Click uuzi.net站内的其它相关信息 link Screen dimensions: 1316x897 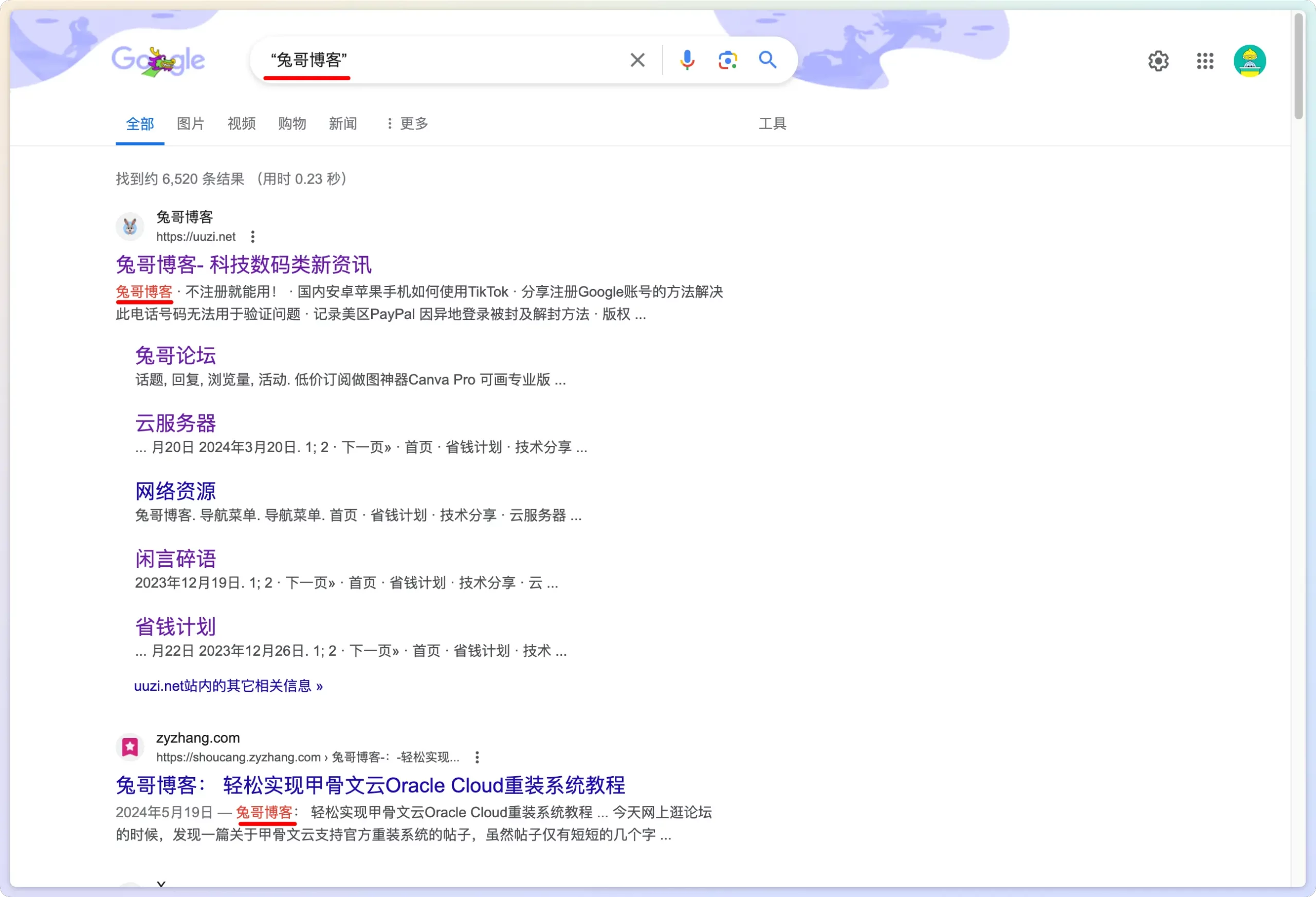[228, 686]
